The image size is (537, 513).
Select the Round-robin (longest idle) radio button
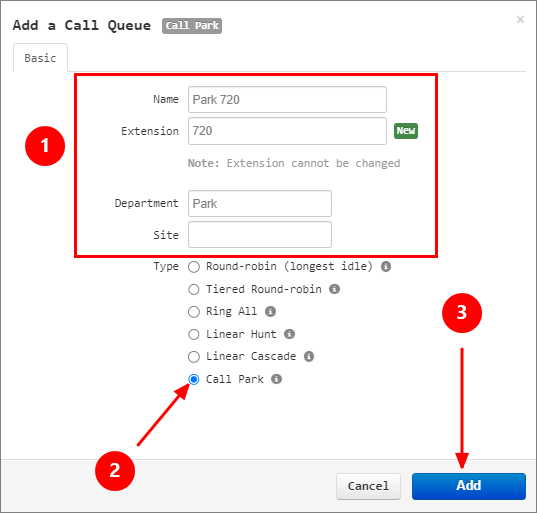point(194,267)
